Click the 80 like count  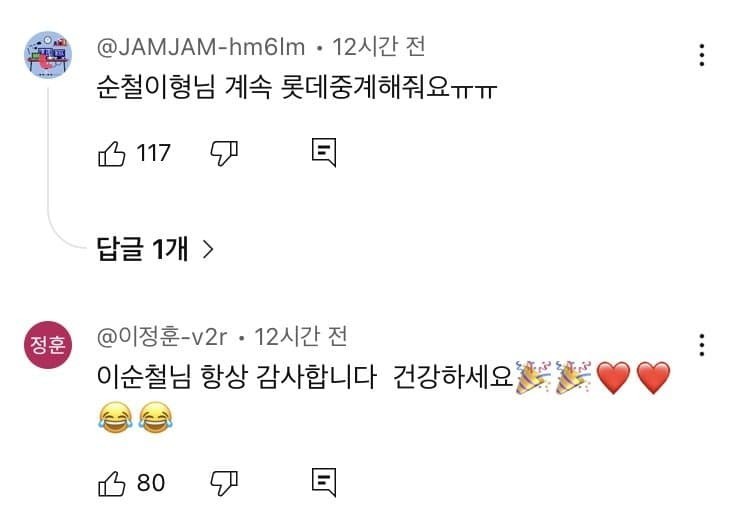click(151, 483)
